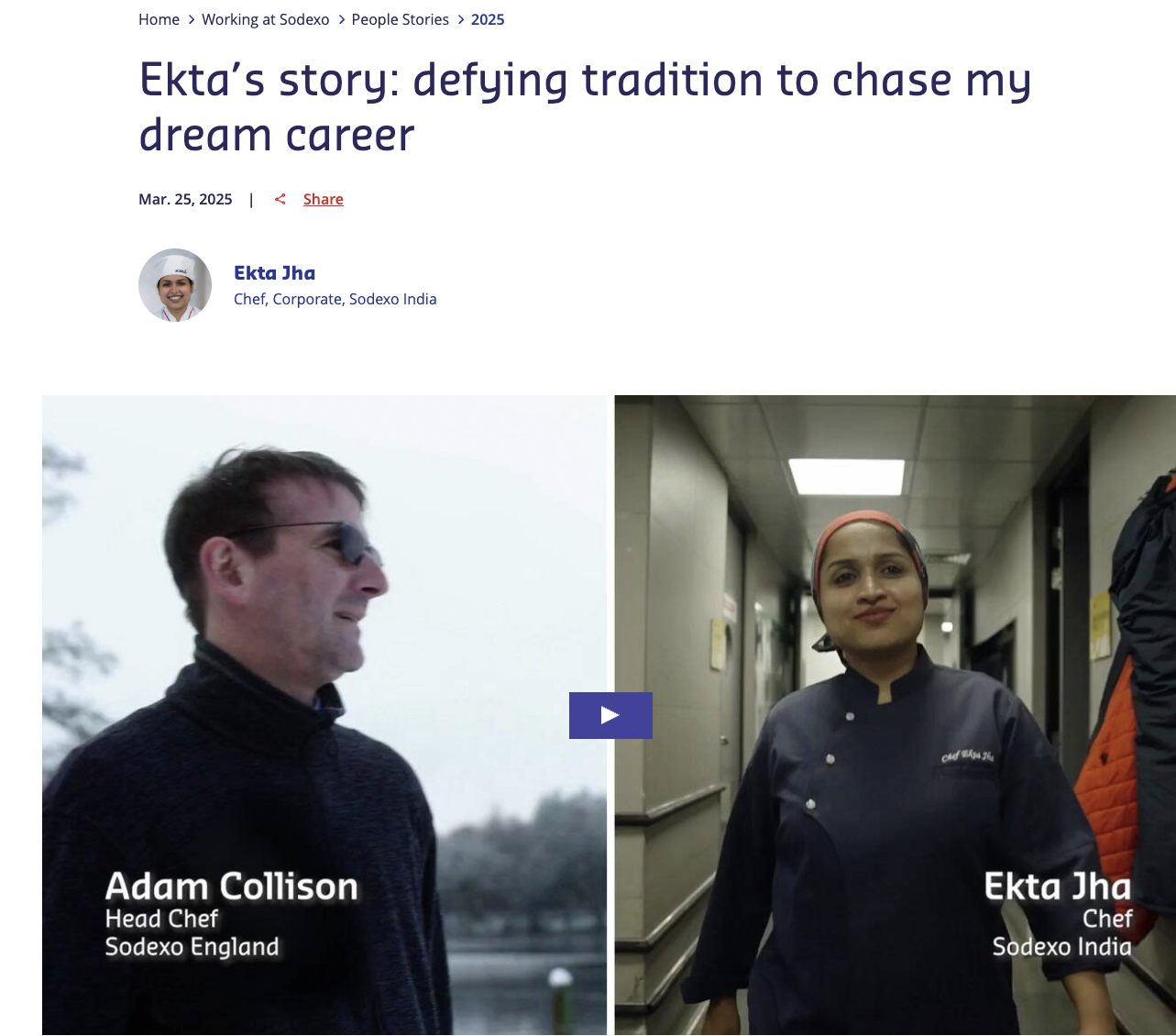
Task: Click the chevron right after Home breadcrumb
Action: (191, 19)
